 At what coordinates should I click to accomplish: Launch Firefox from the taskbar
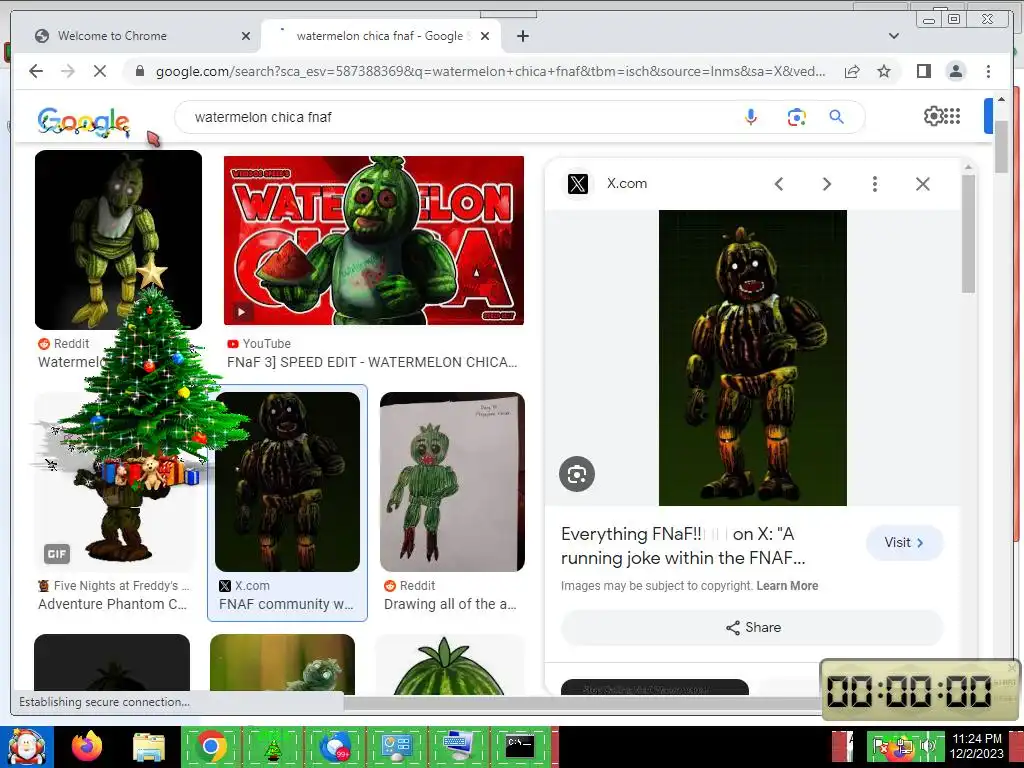(87, 747)
